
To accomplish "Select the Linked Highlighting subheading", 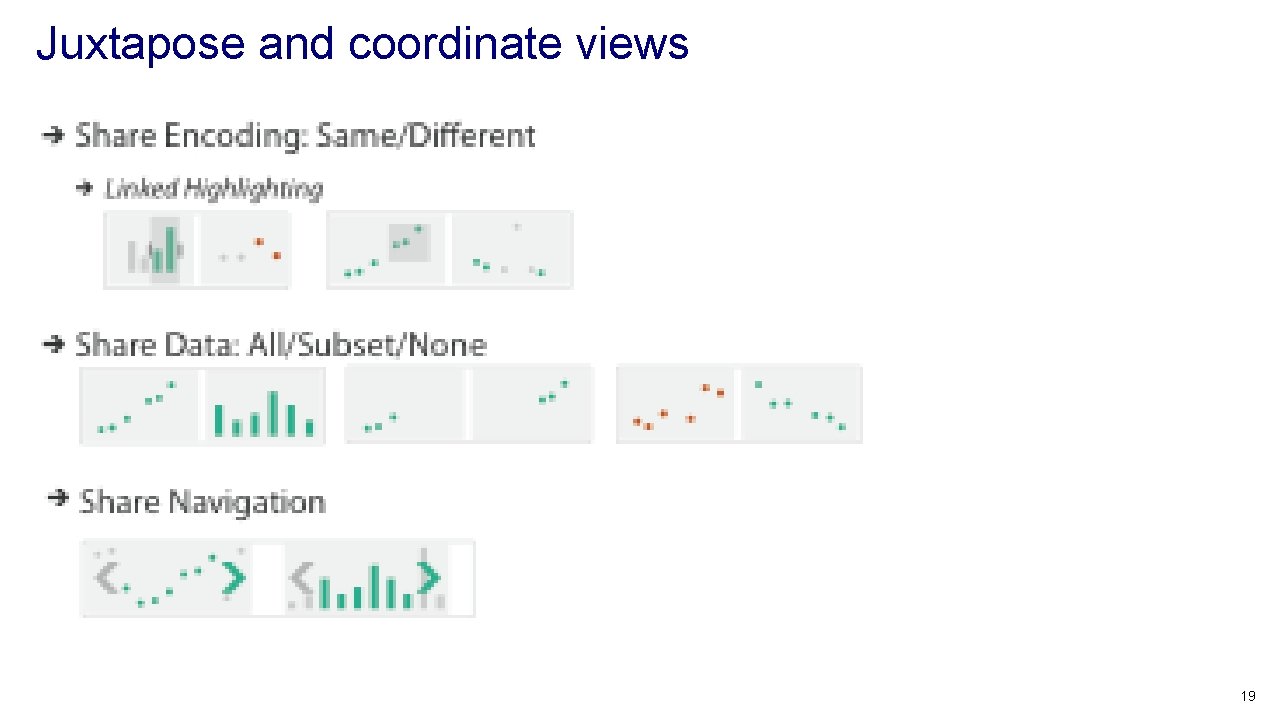I will coord(213,189).
